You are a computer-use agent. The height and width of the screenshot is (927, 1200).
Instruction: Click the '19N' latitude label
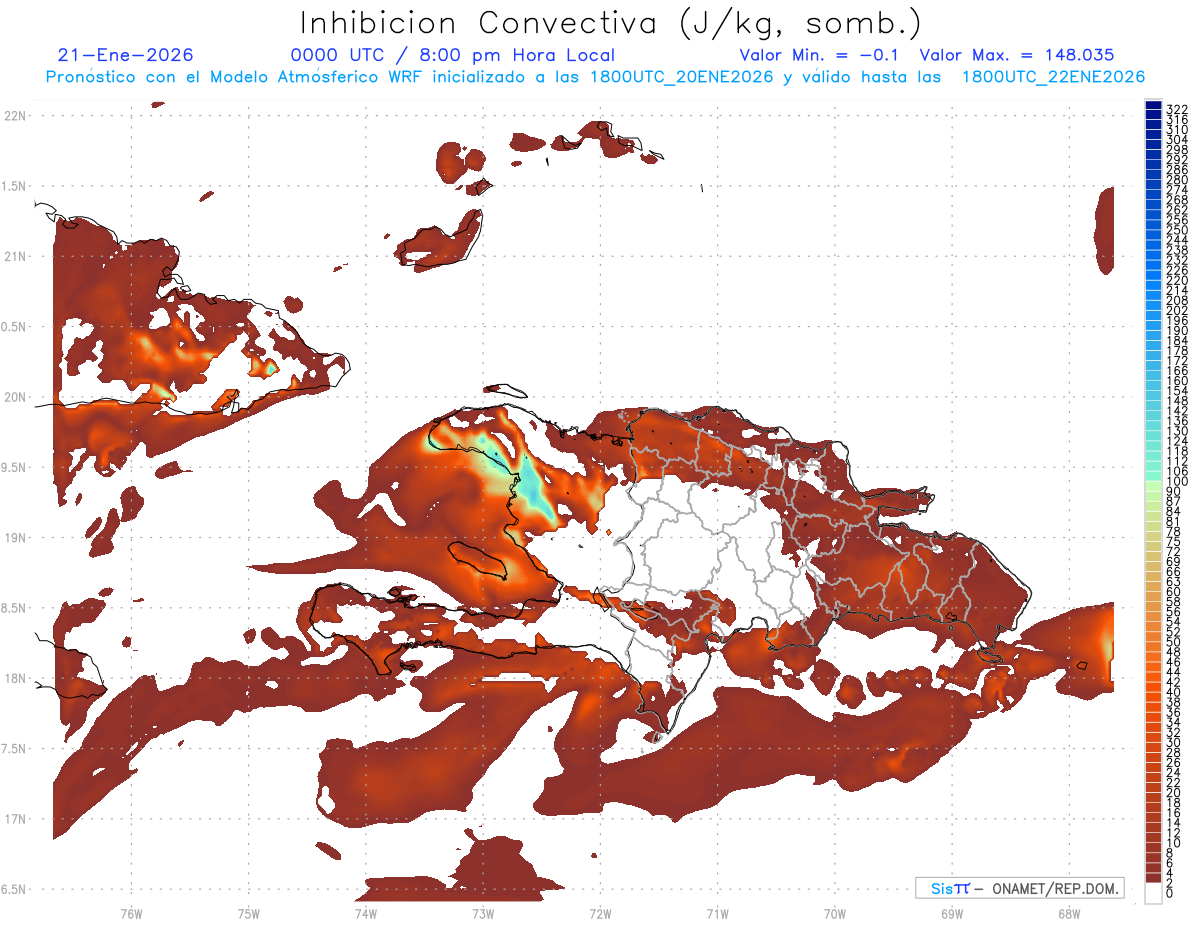point(14,538)
